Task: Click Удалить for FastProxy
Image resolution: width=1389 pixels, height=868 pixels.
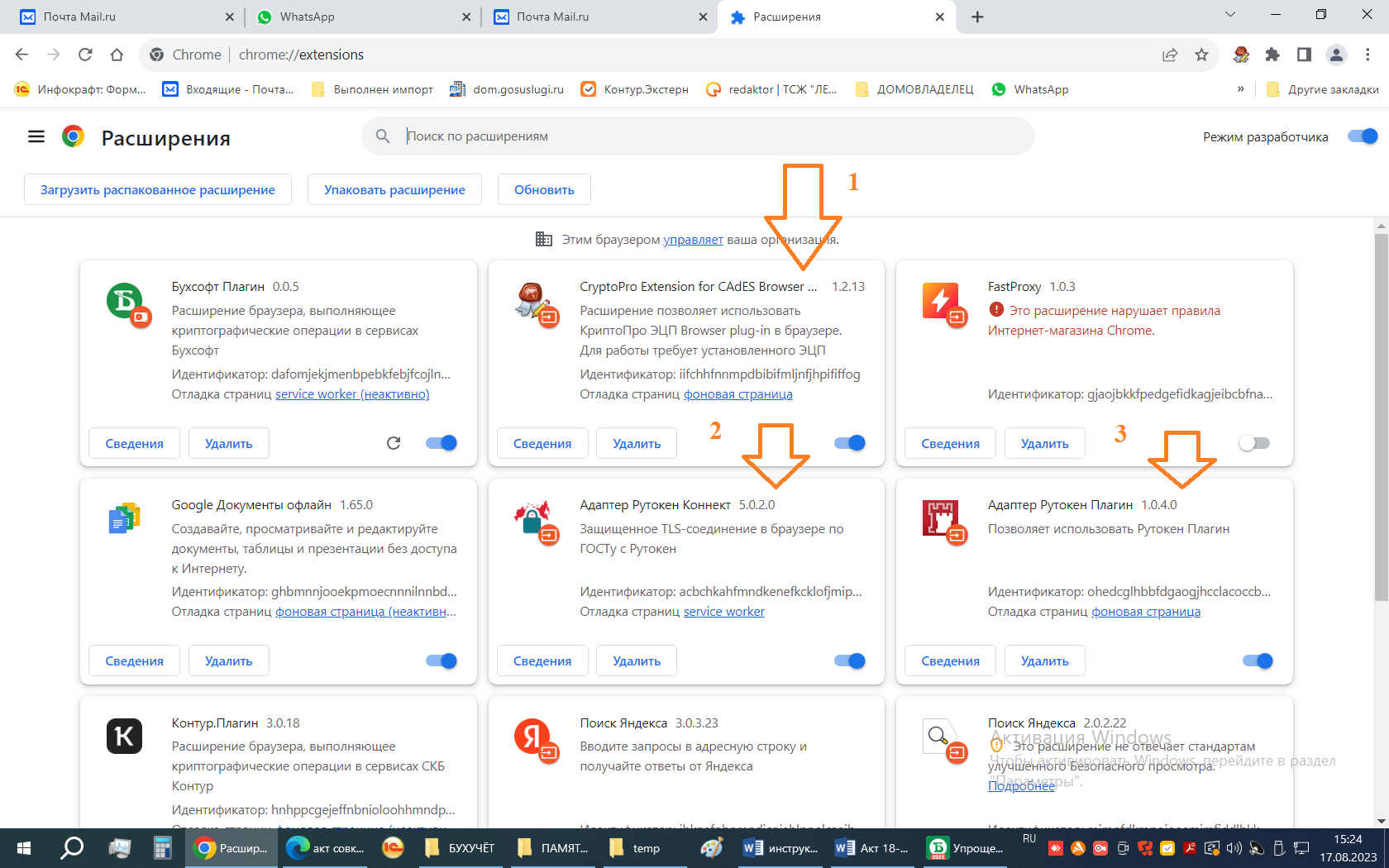Action: pyautogui.click(x=1044, y=443)
